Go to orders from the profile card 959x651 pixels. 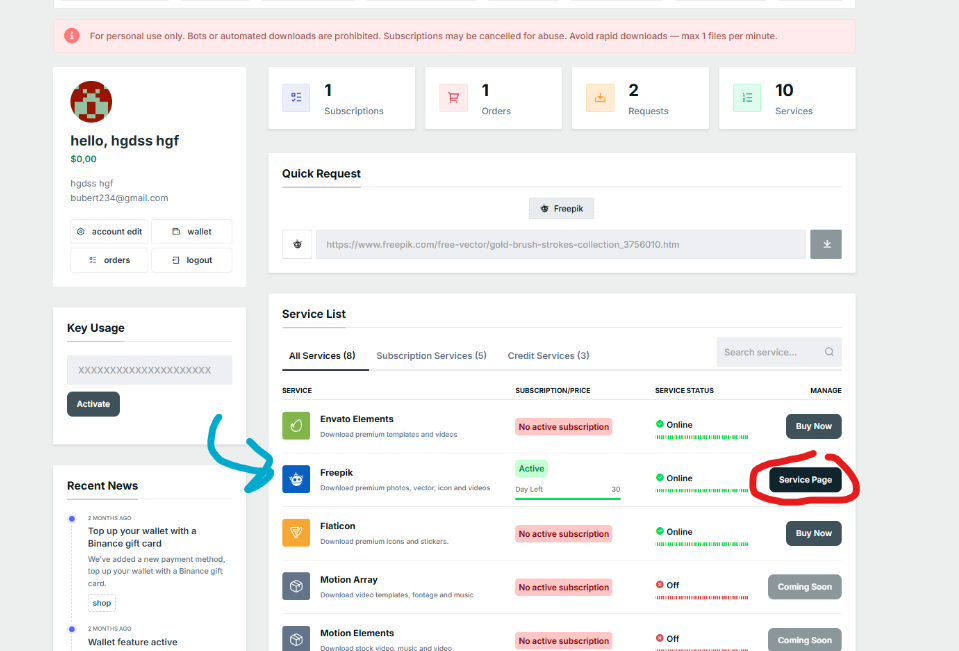coord(109,260)
